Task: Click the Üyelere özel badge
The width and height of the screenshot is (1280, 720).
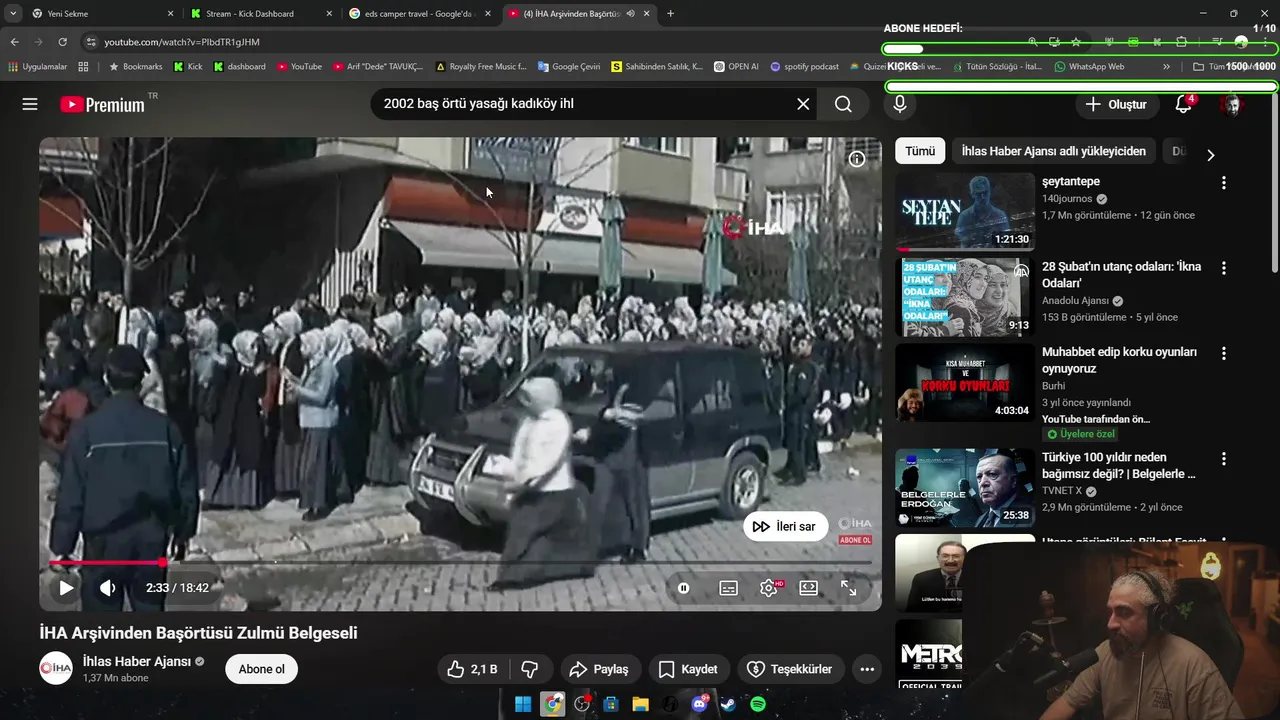Action: [1080, 434]
